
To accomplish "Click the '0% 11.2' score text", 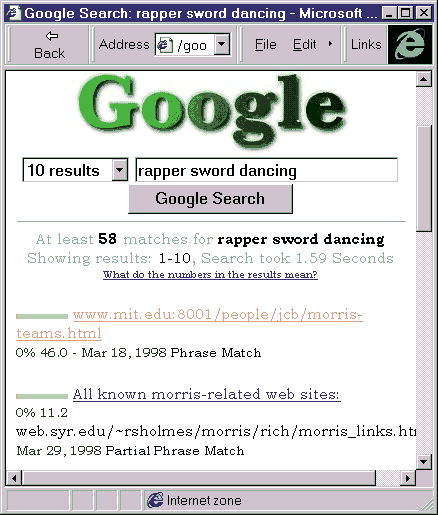I will (x=42, y=413).
